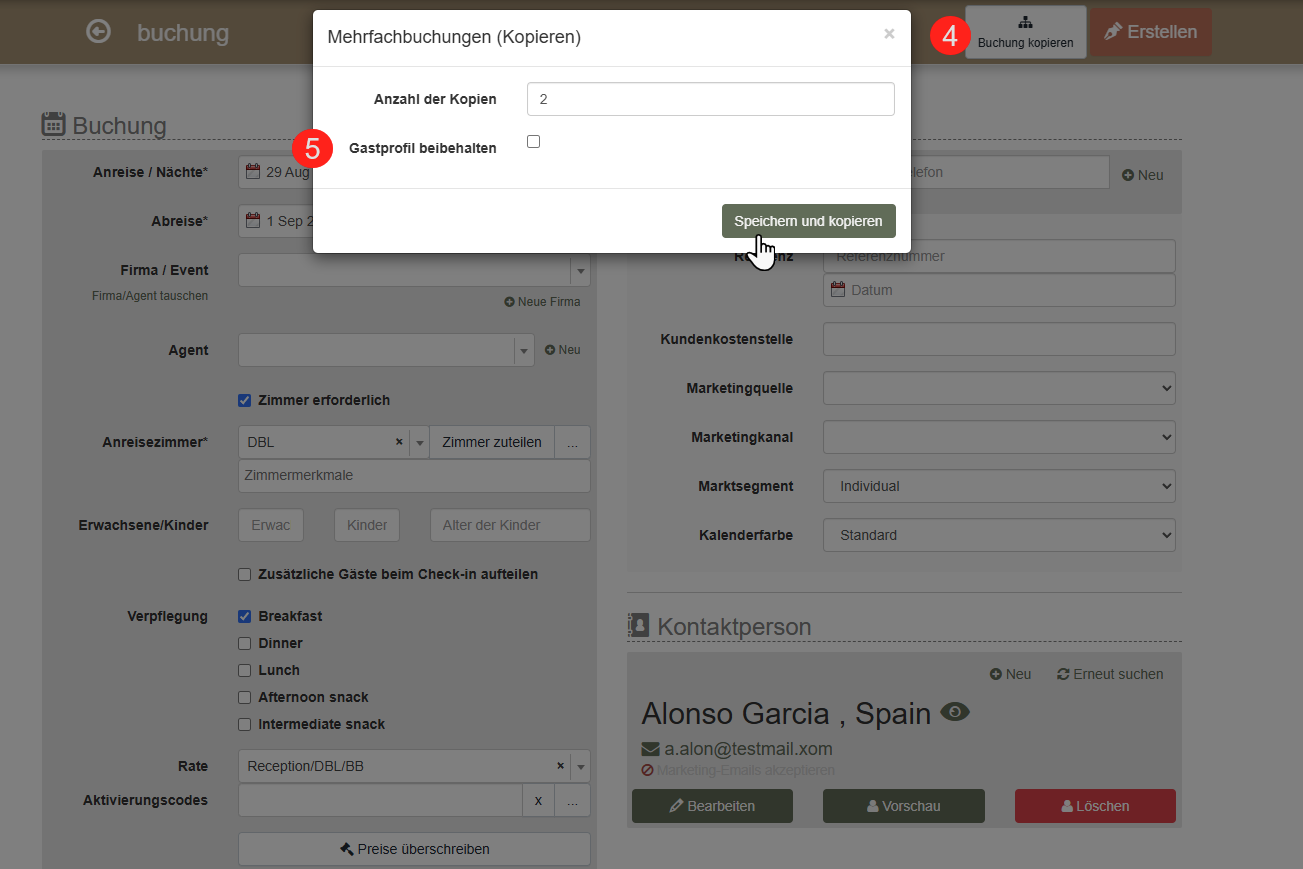Click the Kinder input field
The height and width of the screenshot is (869, 1303).
coord(367,525)
